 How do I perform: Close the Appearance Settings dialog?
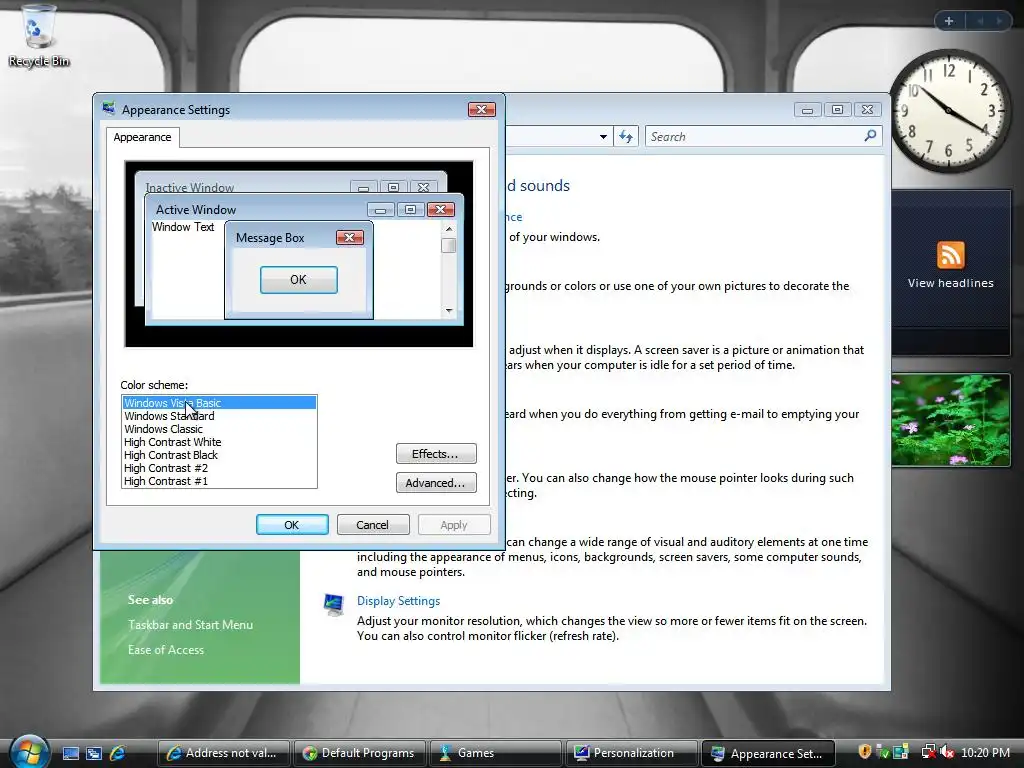(x=482, y=109)
